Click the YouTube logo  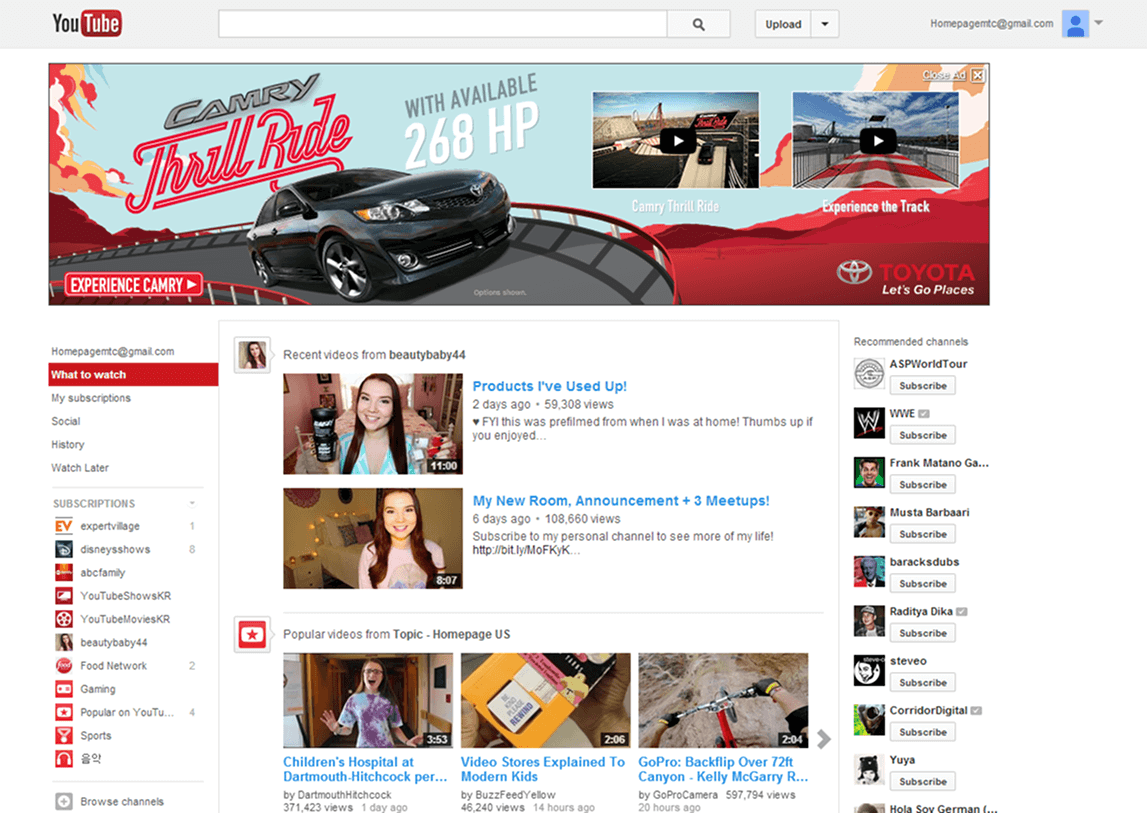(87, 23)
